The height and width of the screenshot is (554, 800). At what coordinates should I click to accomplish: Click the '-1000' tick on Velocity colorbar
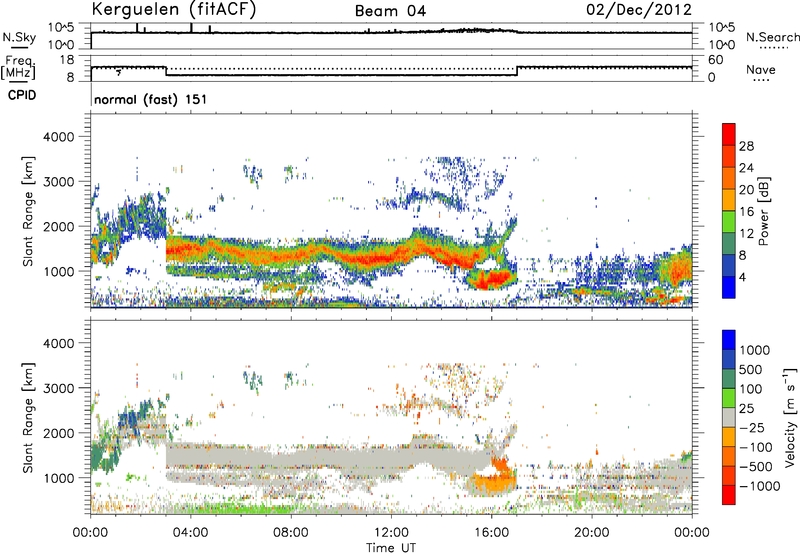tap(759, 486)
